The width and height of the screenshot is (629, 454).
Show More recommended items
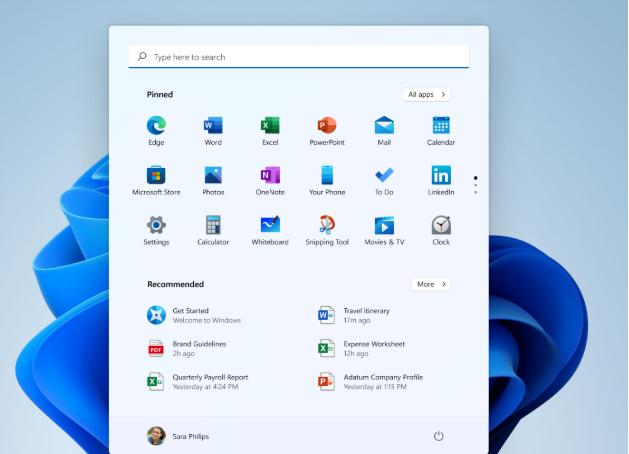coord(431,284)
